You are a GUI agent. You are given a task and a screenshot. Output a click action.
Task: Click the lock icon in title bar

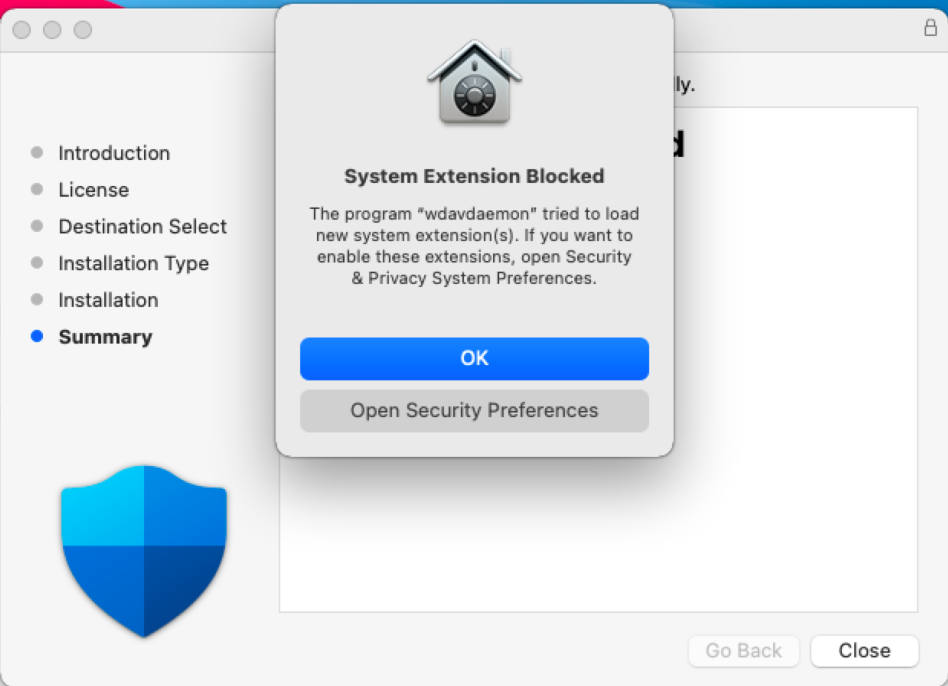tap(930, 27)
